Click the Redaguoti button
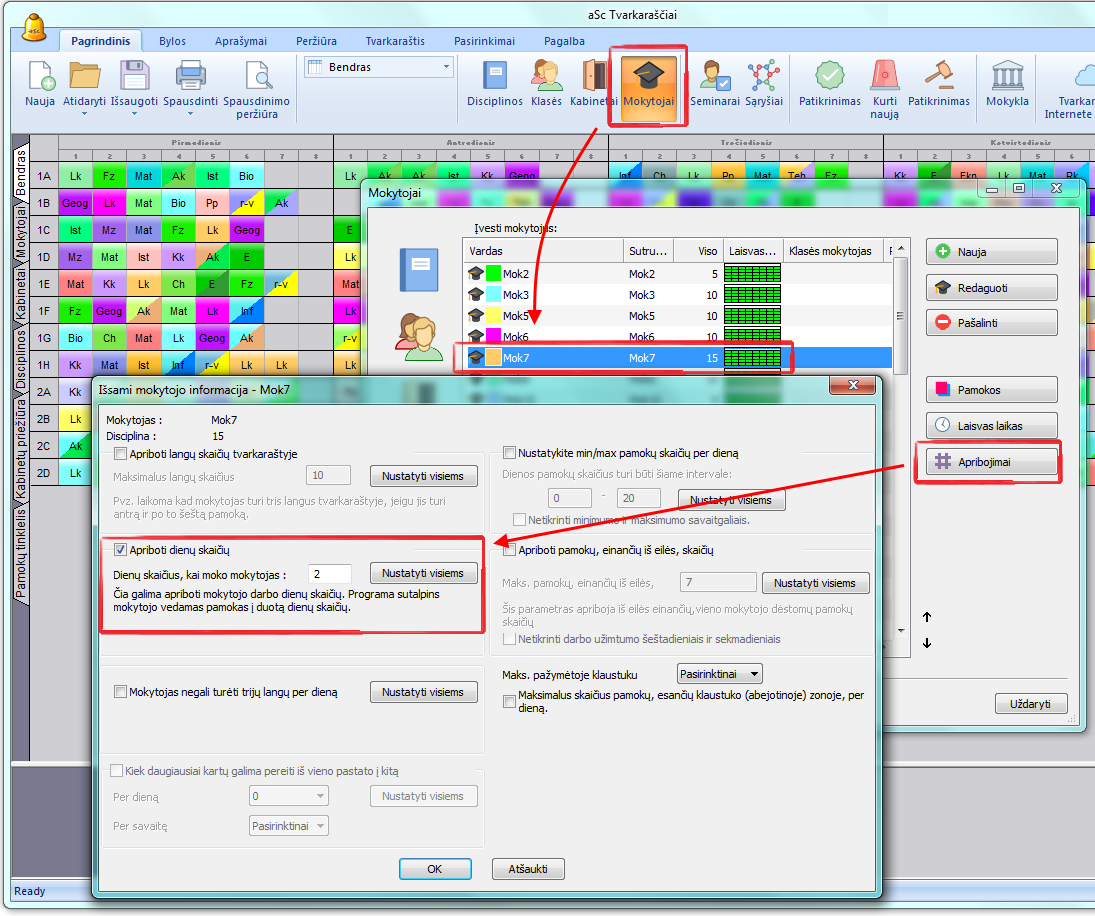 pyautogui.click(x=991, y=287)
